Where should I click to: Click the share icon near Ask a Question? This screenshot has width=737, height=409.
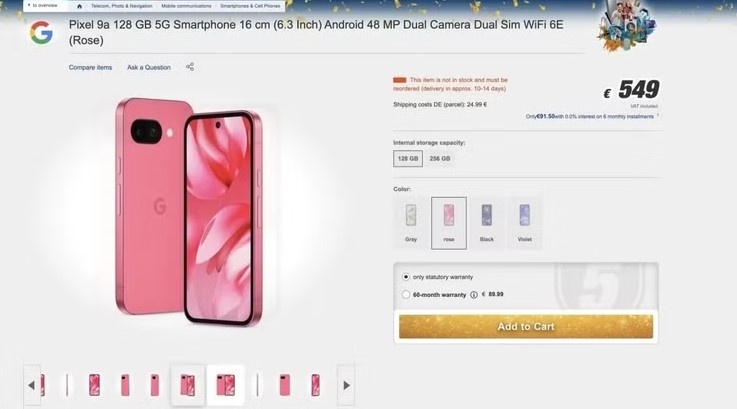click(190, 67)
